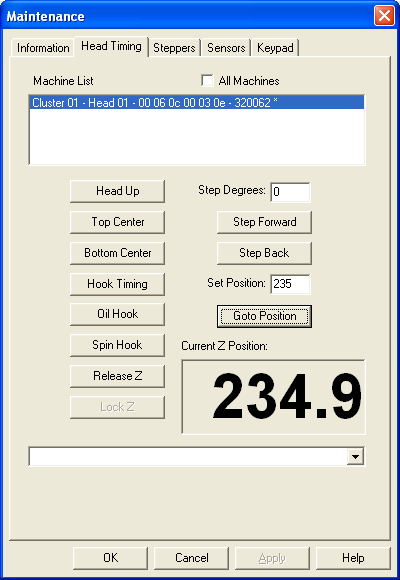Screen dimensions: 400x580
Task: Close the Maintenance window
Action: [x=384, y=16]
